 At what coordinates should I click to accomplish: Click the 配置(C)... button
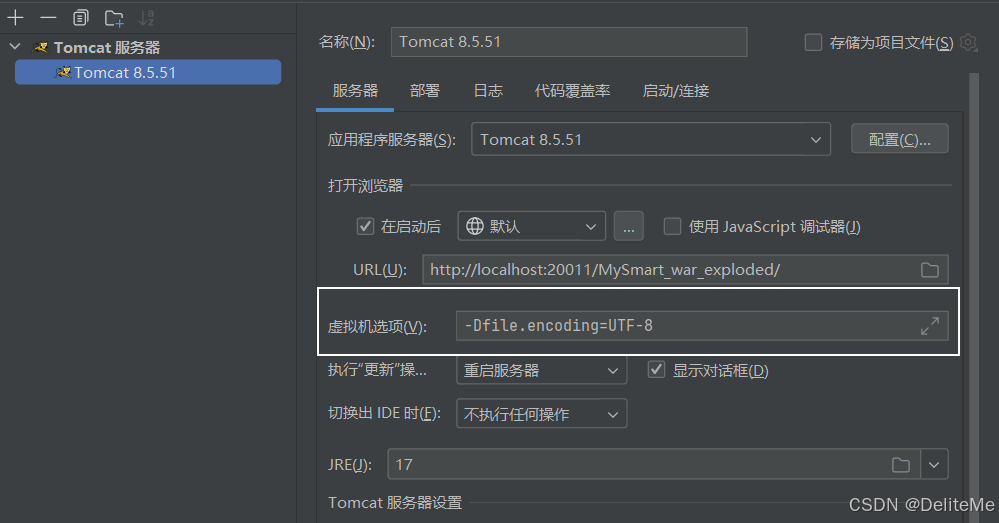tap(900, 139)
